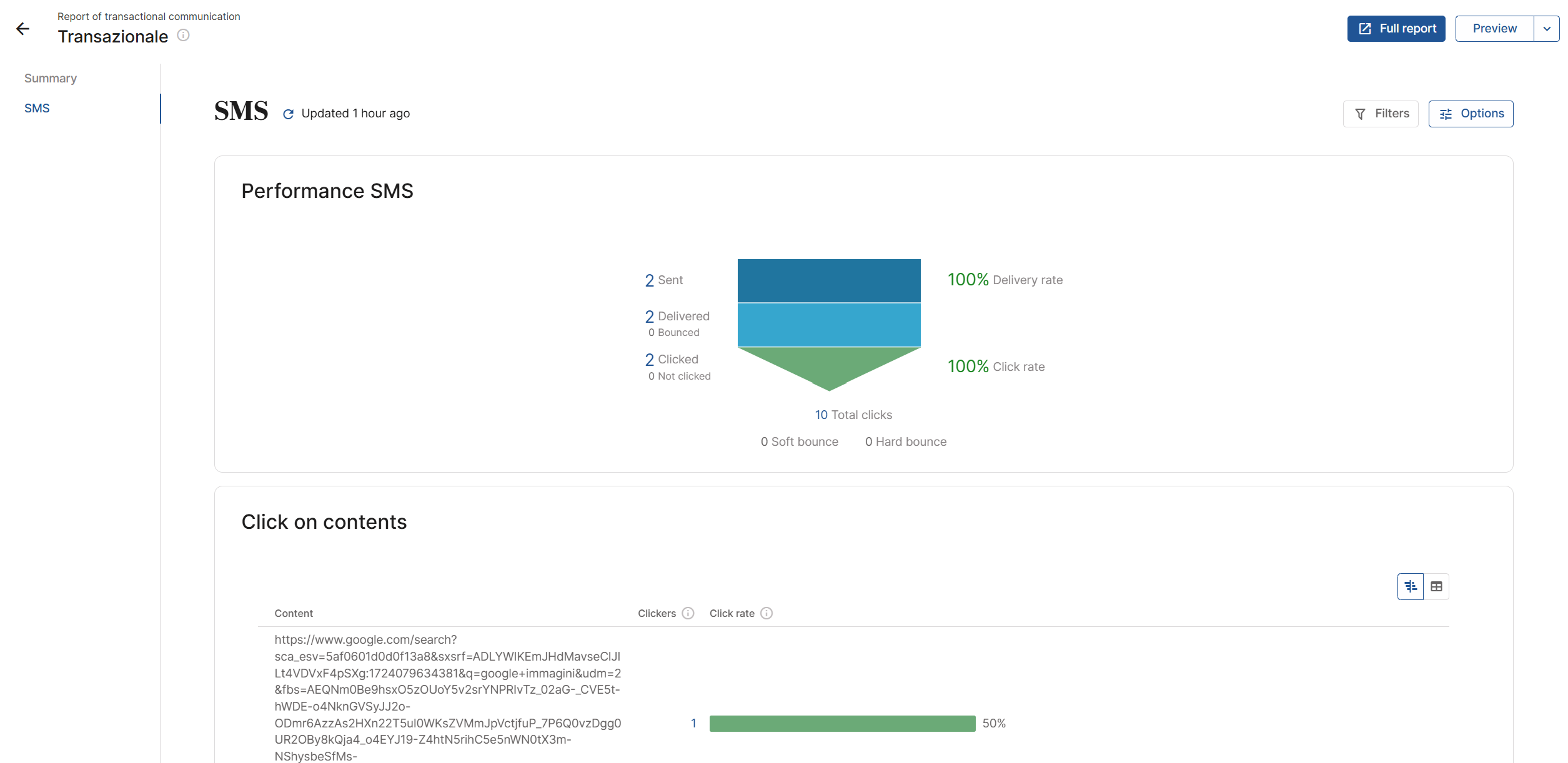Click the google.com search URL content

tap(447, 697)
